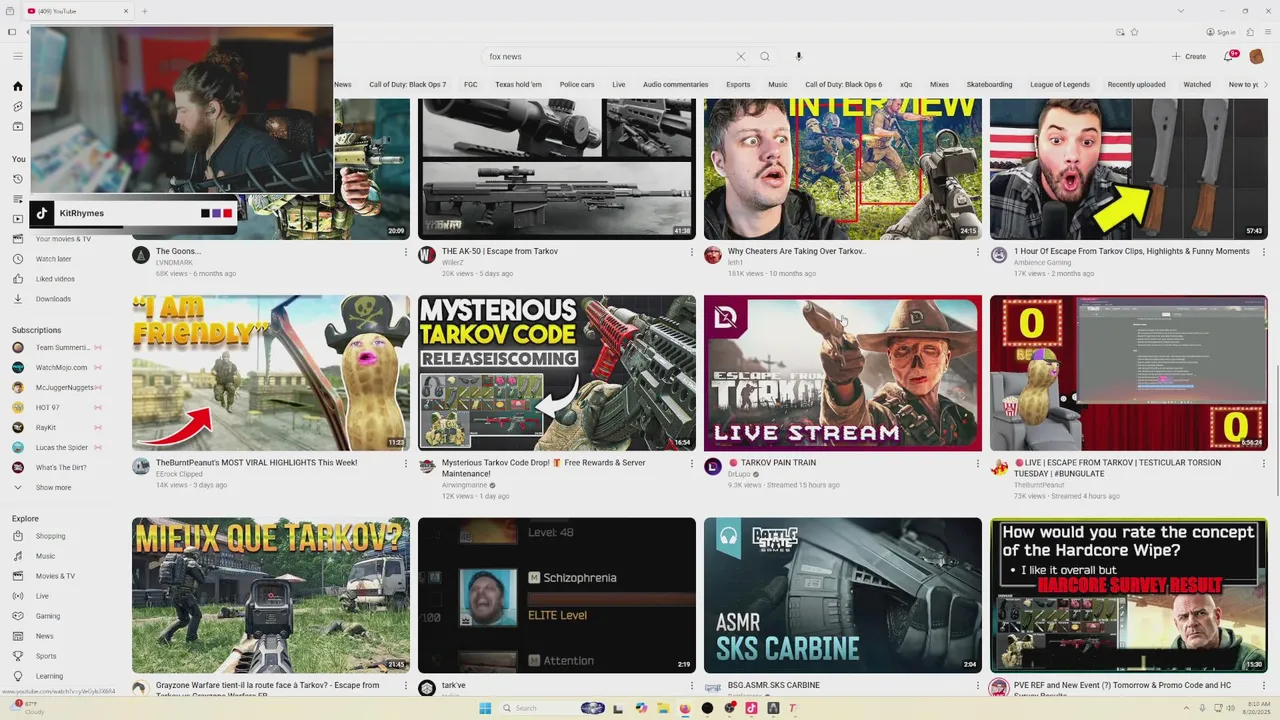Open Firefox from the taskbar
Screen dimensions: 1280x720
(x=685, y=708)
